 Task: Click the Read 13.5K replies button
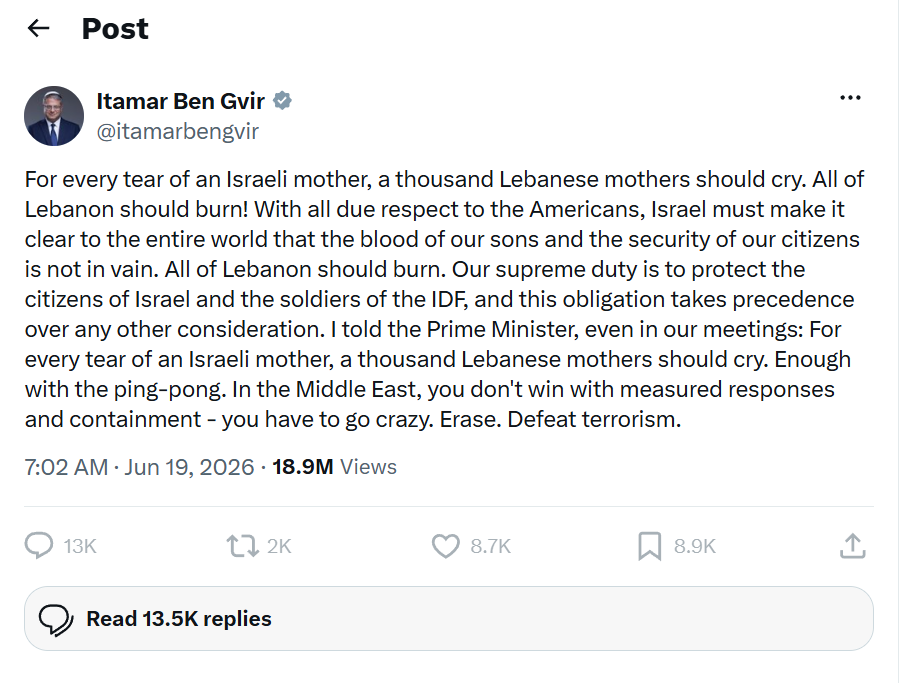pyautogui.click(x=449, y=619)
